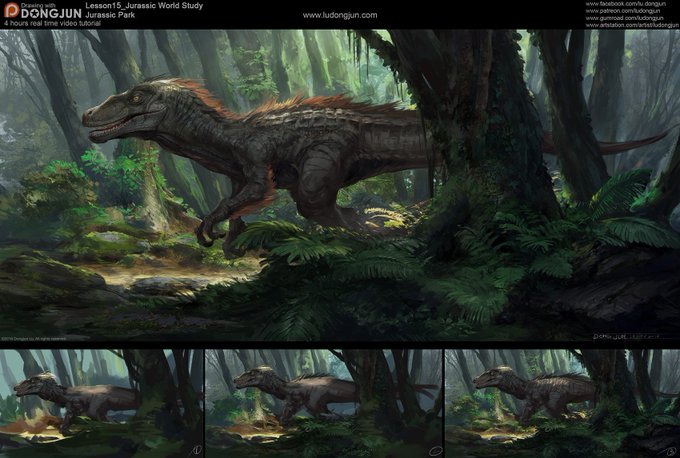Open the facebook.com/lu.dongjun link
Screen dimensions: 680x458
[626, 4]
